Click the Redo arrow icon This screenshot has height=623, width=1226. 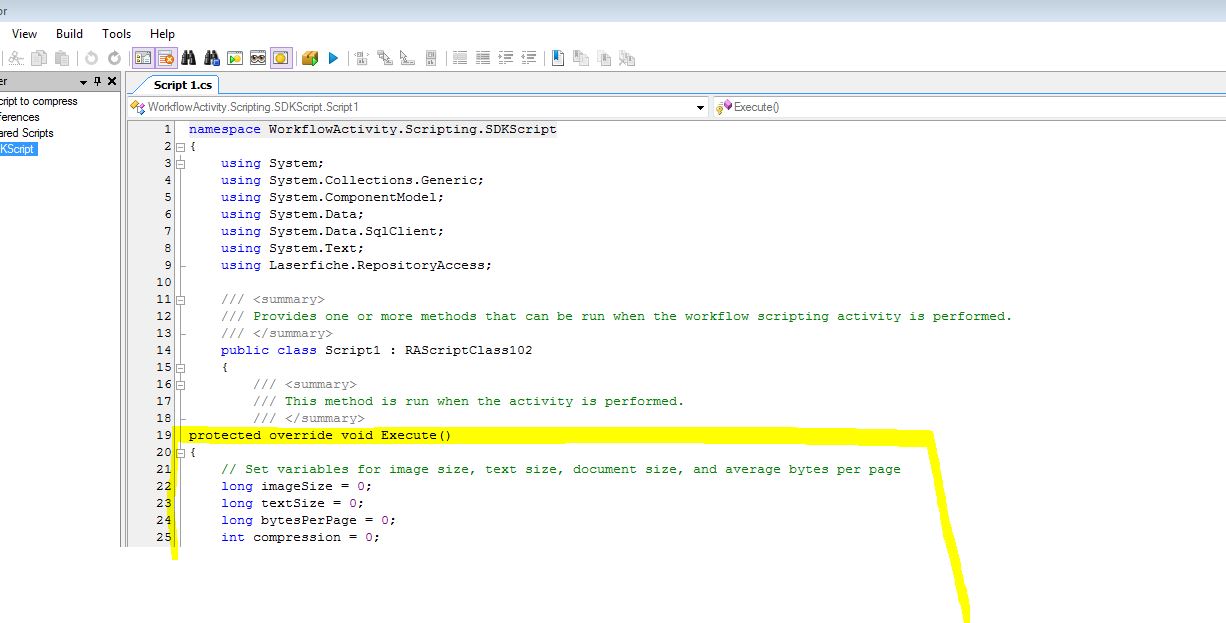[x=114, y=58]
